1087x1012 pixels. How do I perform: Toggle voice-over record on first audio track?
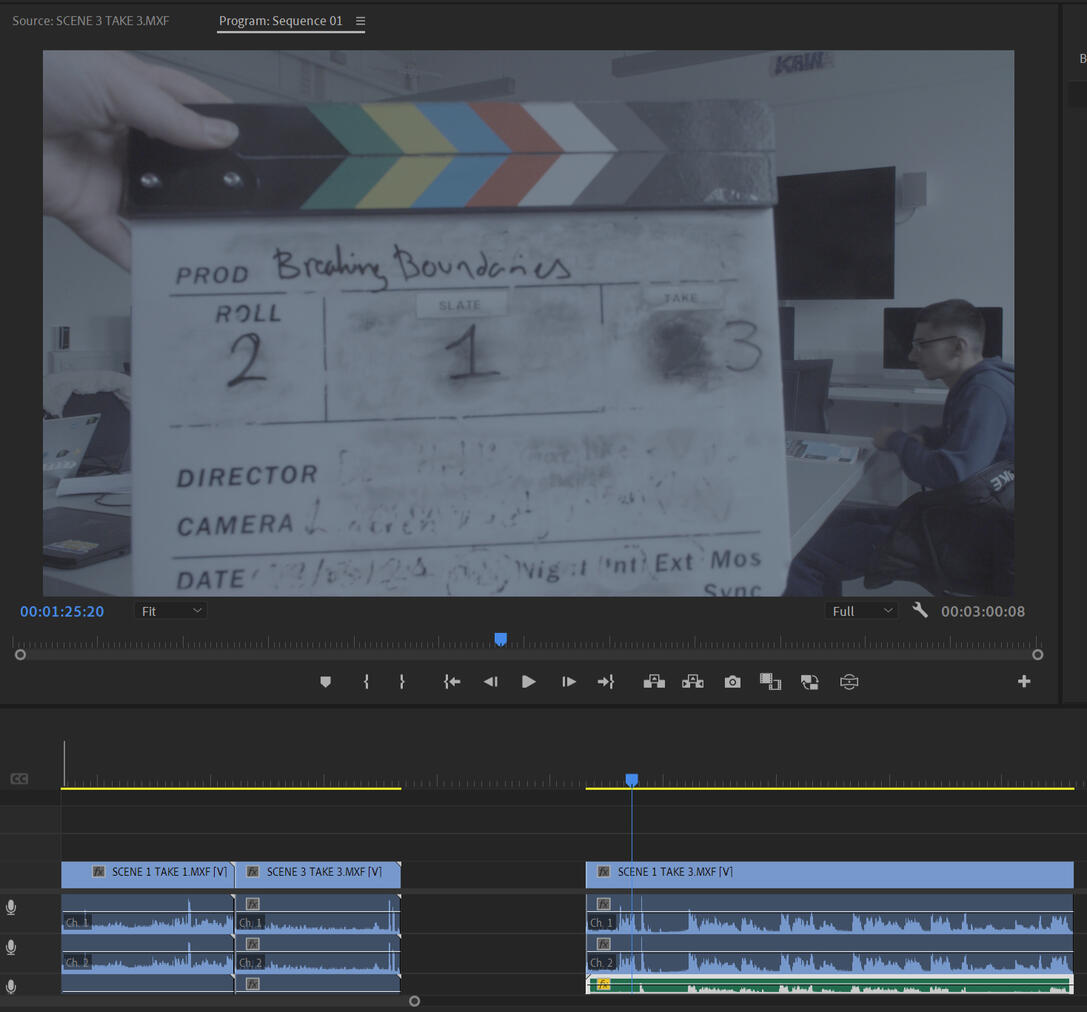(11, 908)
